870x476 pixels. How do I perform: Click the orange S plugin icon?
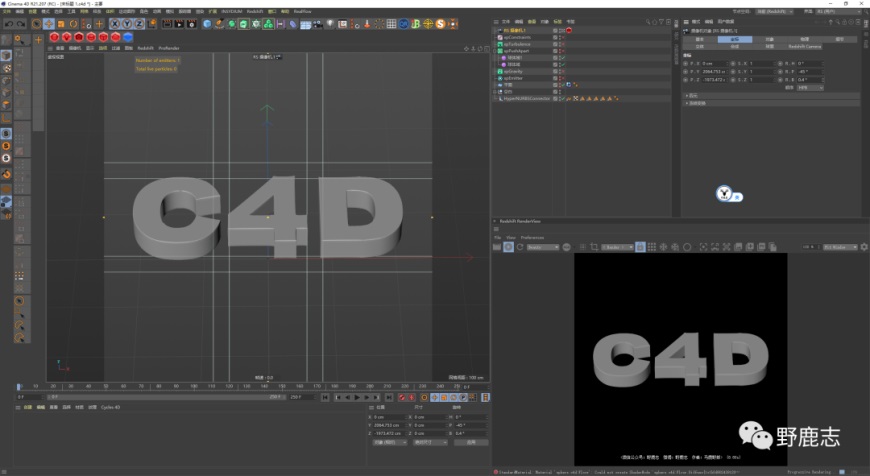coord(441,24)
